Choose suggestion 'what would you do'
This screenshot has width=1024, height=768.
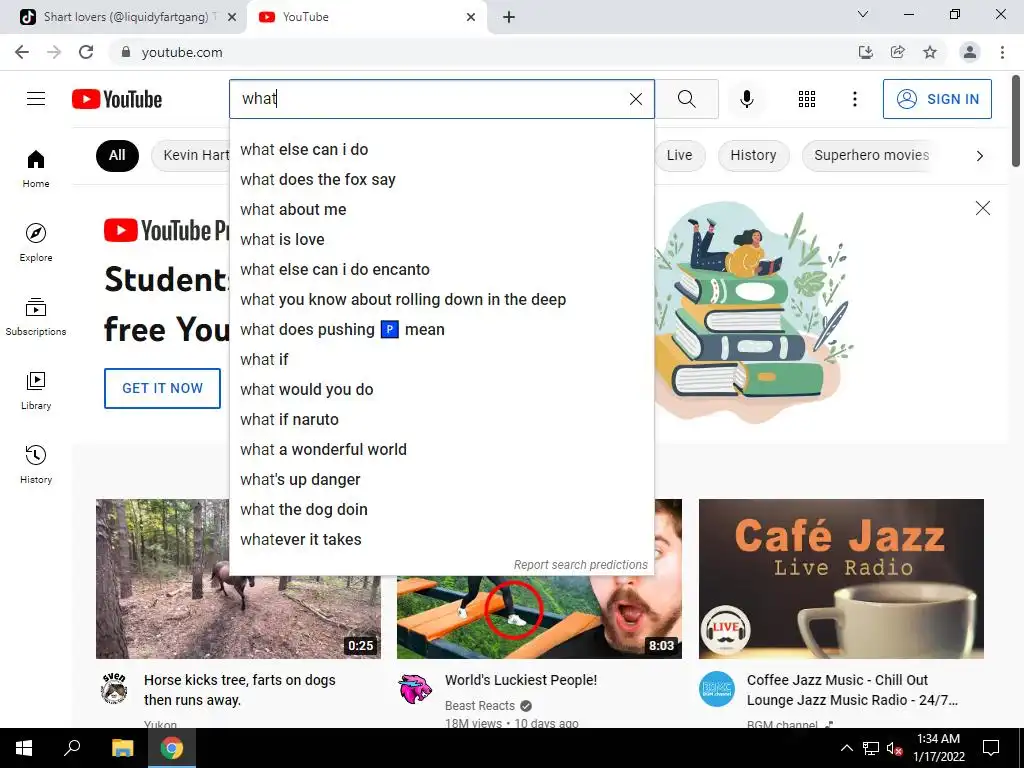coord(441,390)
